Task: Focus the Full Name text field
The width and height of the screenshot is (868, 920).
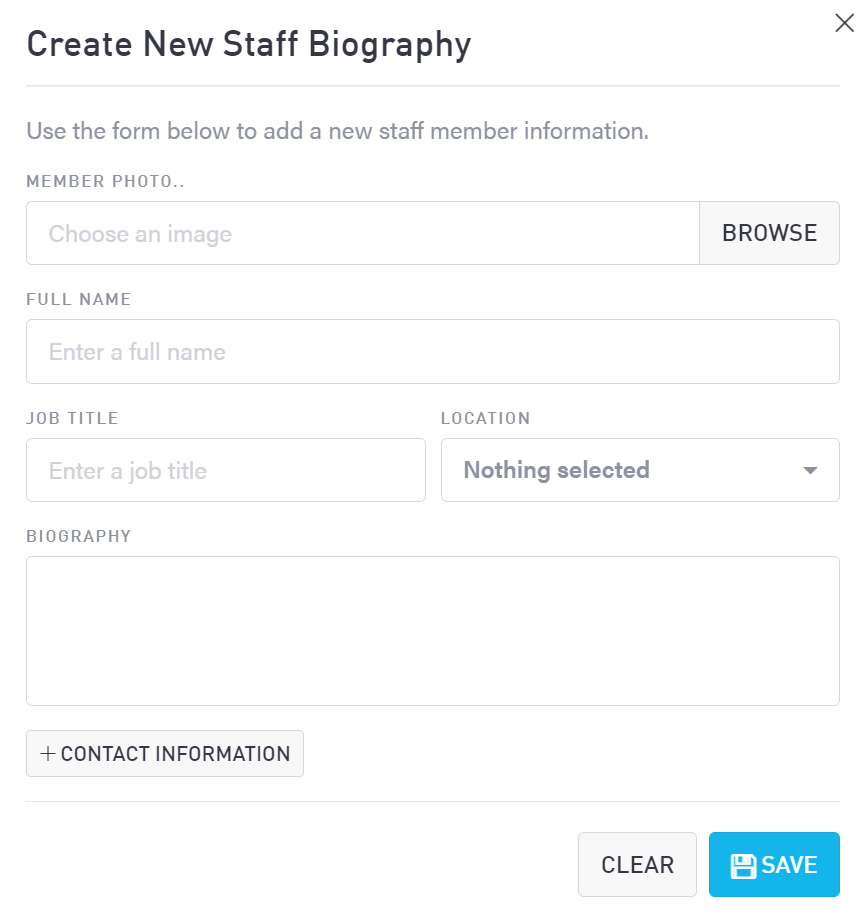Action: pyautogui.click(x=432, y=352)
